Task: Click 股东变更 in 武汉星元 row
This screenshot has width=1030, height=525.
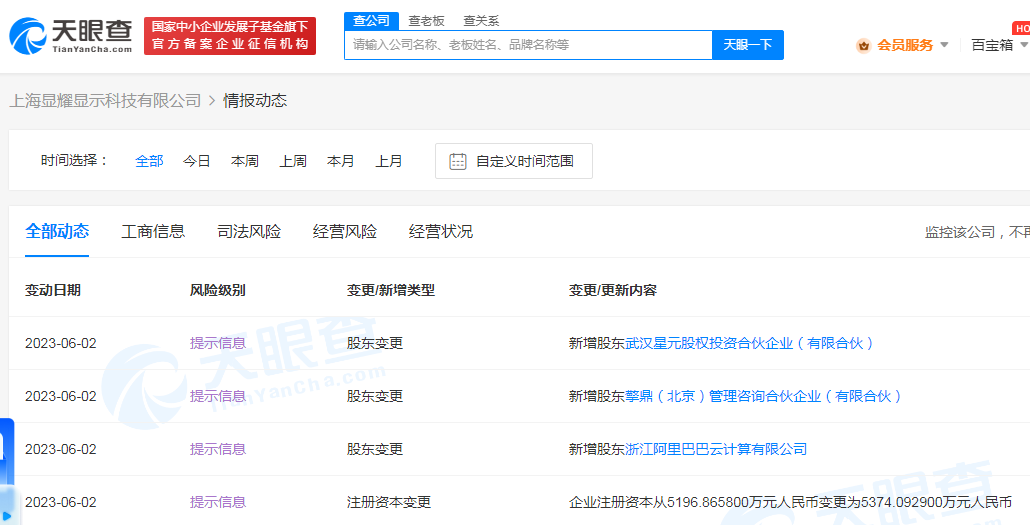Action: [x=375, y=343]
